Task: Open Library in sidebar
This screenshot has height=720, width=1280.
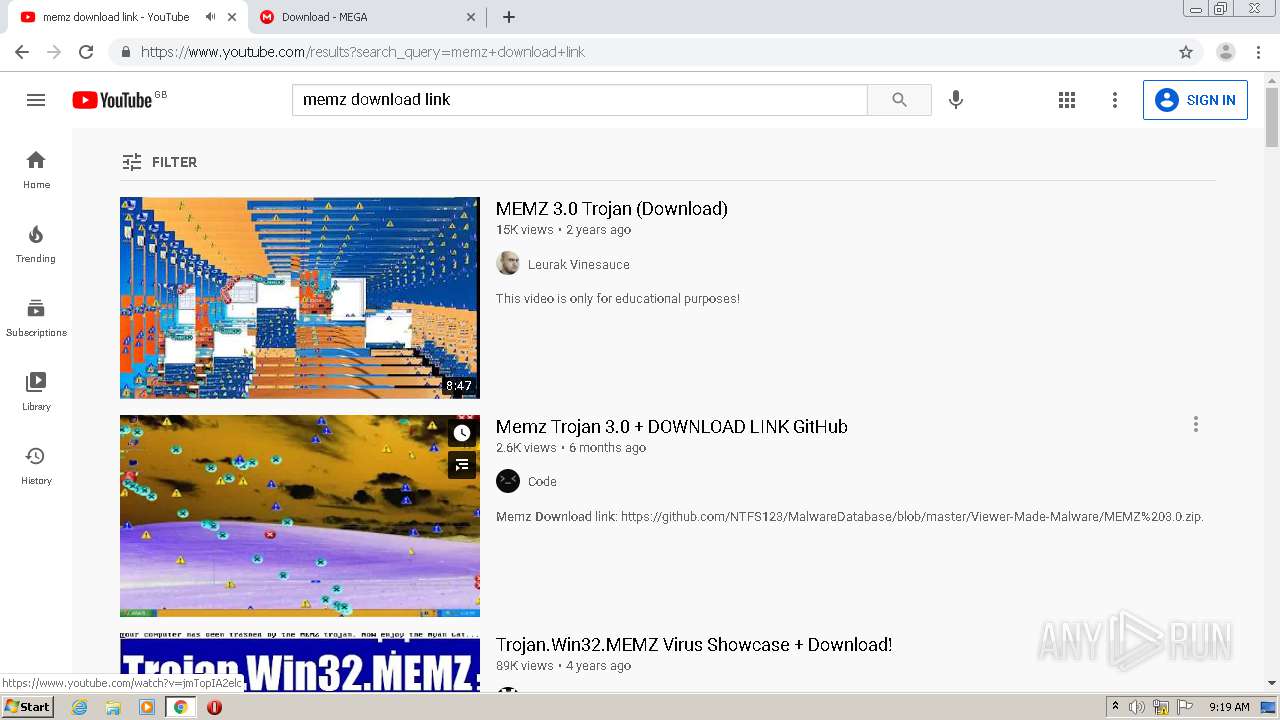Action: 36,392
